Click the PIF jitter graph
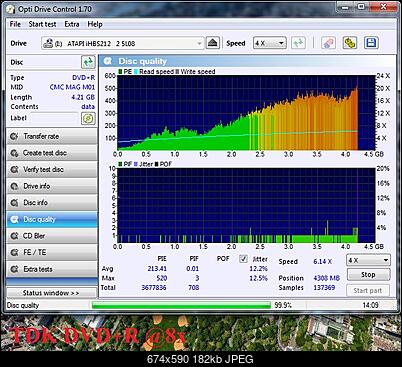Image resolution: width=402 pixels, height=367 pixels. coord(246,205)
